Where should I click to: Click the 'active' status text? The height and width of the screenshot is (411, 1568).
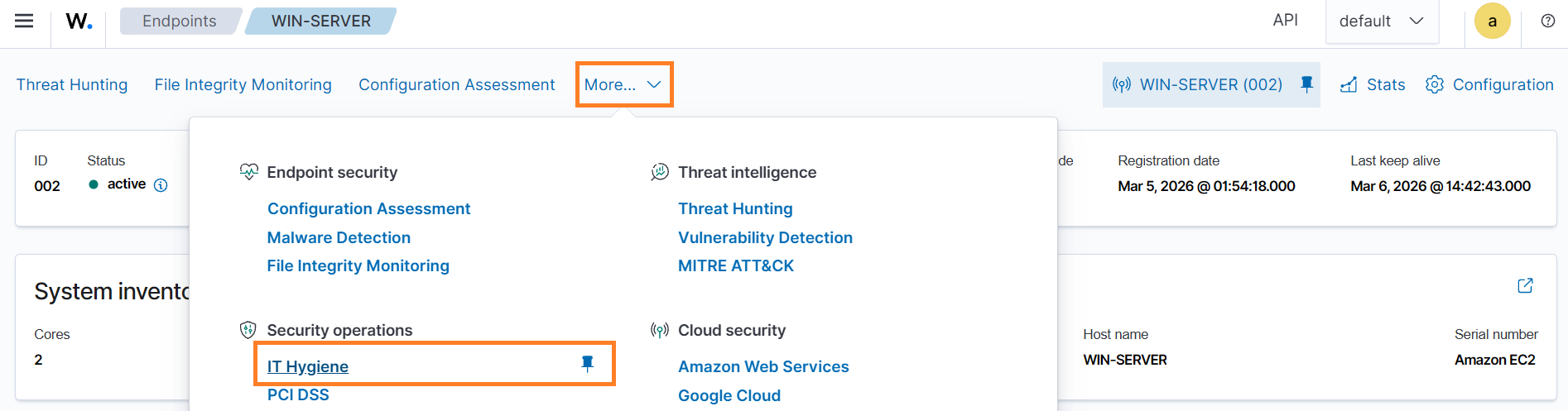(x=127, y=184)
